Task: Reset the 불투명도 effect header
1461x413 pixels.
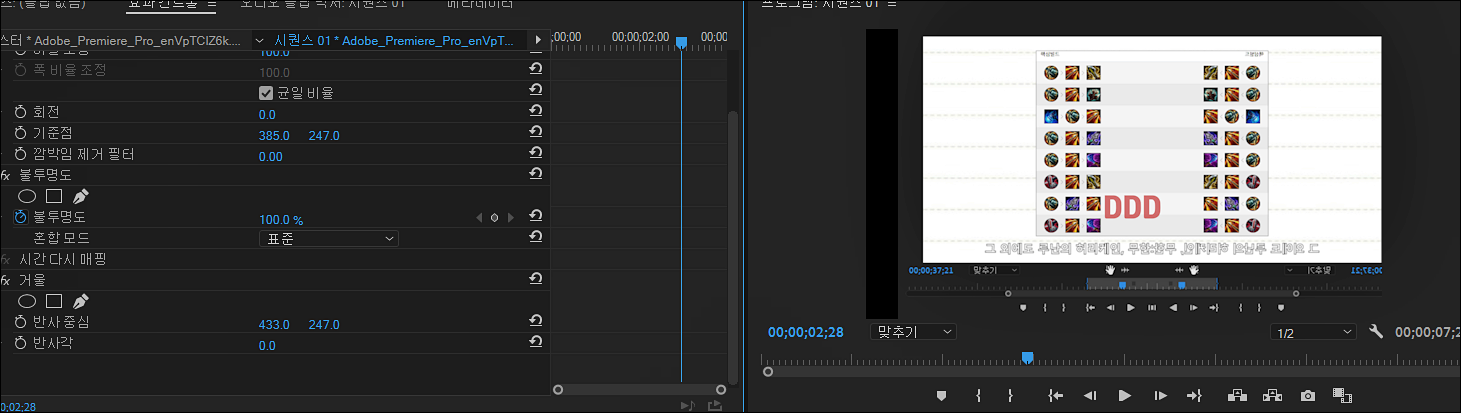Action: coord(536,176)
